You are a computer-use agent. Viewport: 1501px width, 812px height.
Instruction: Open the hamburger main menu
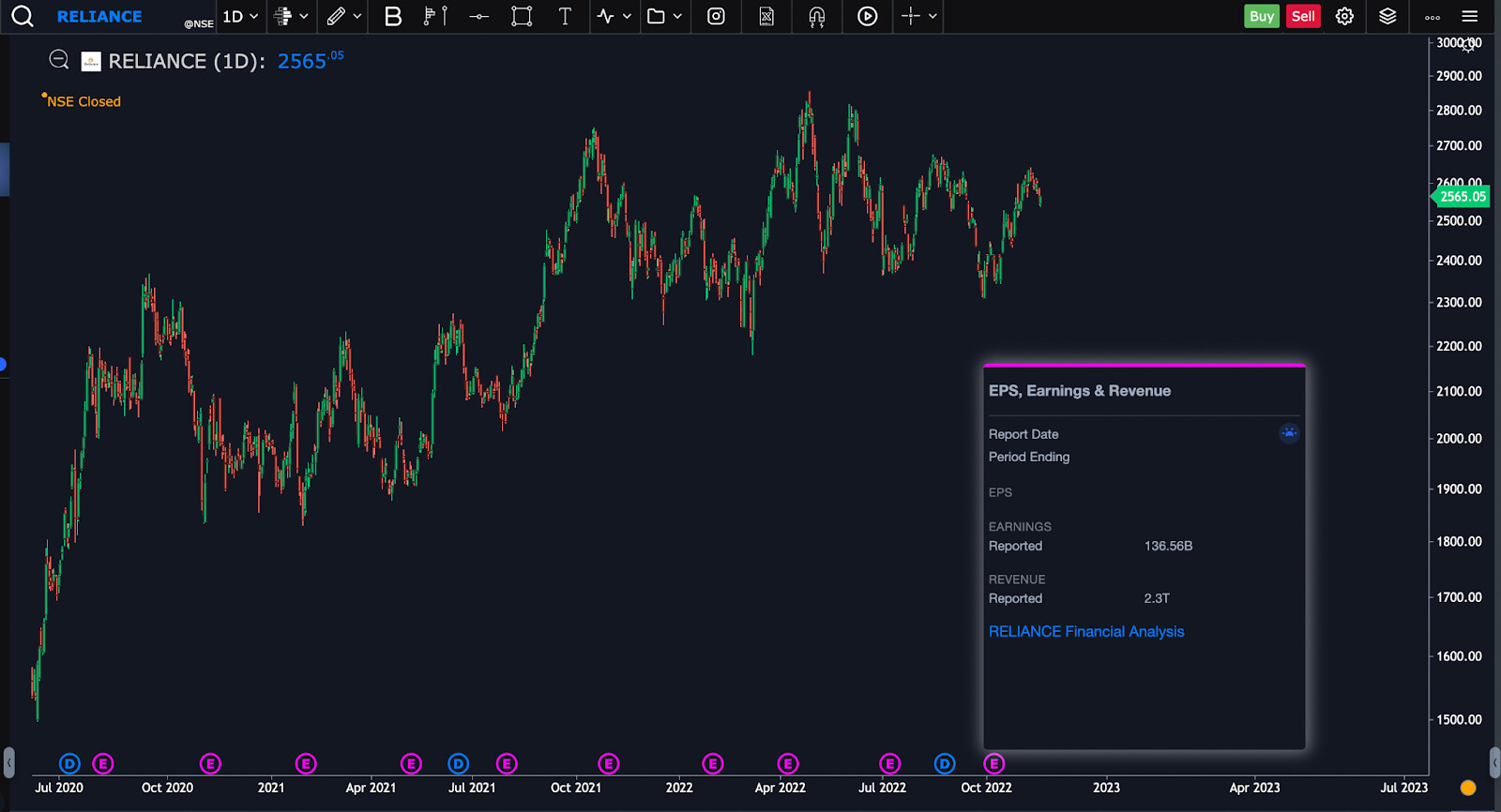point(1470,16)
